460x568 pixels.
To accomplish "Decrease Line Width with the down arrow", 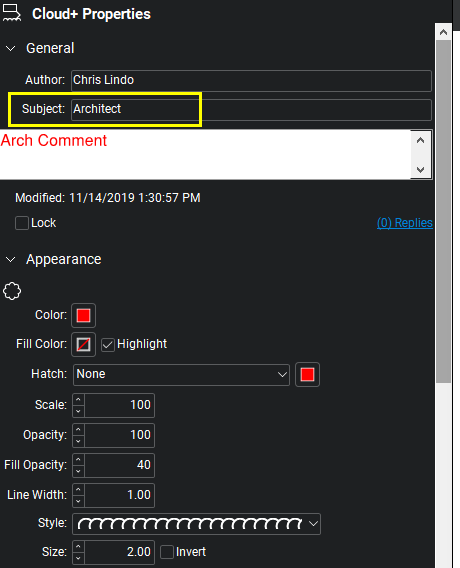I will [x=78, y=501].
